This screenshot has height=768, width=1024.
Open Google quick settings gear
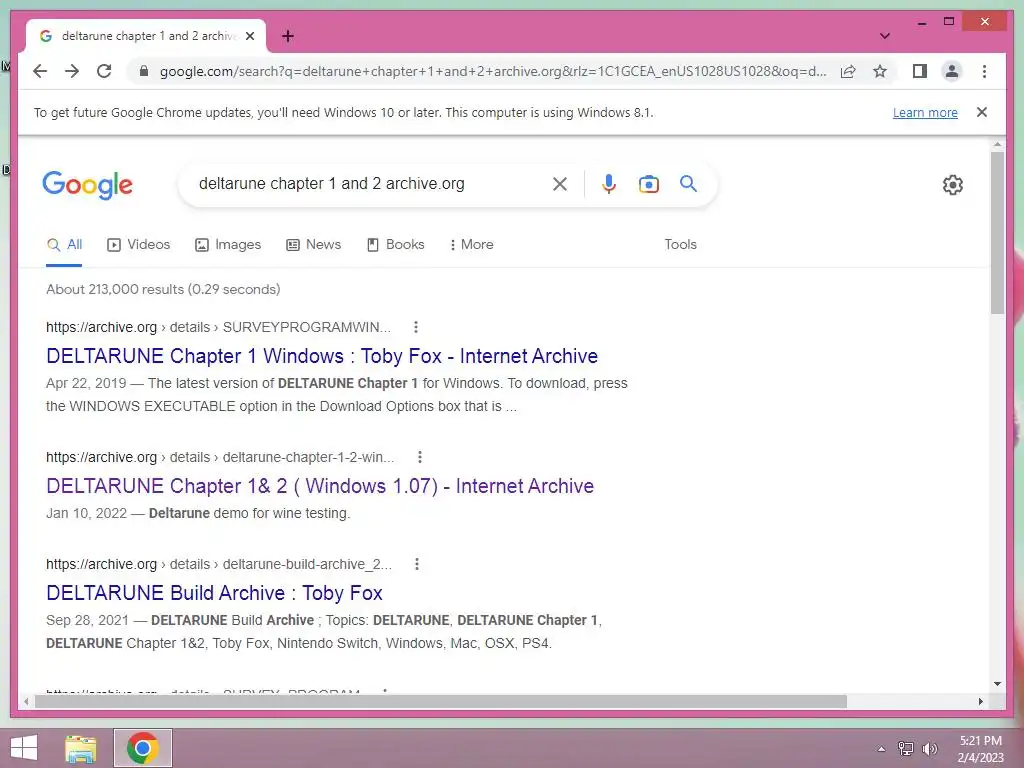(x=953, y=185)
